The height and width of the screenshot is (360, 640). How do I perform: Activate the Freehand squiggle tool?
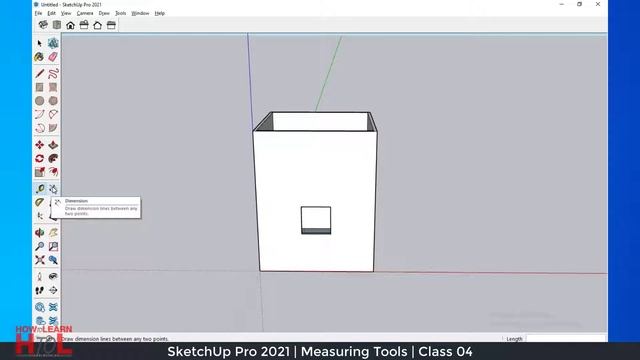53,73
